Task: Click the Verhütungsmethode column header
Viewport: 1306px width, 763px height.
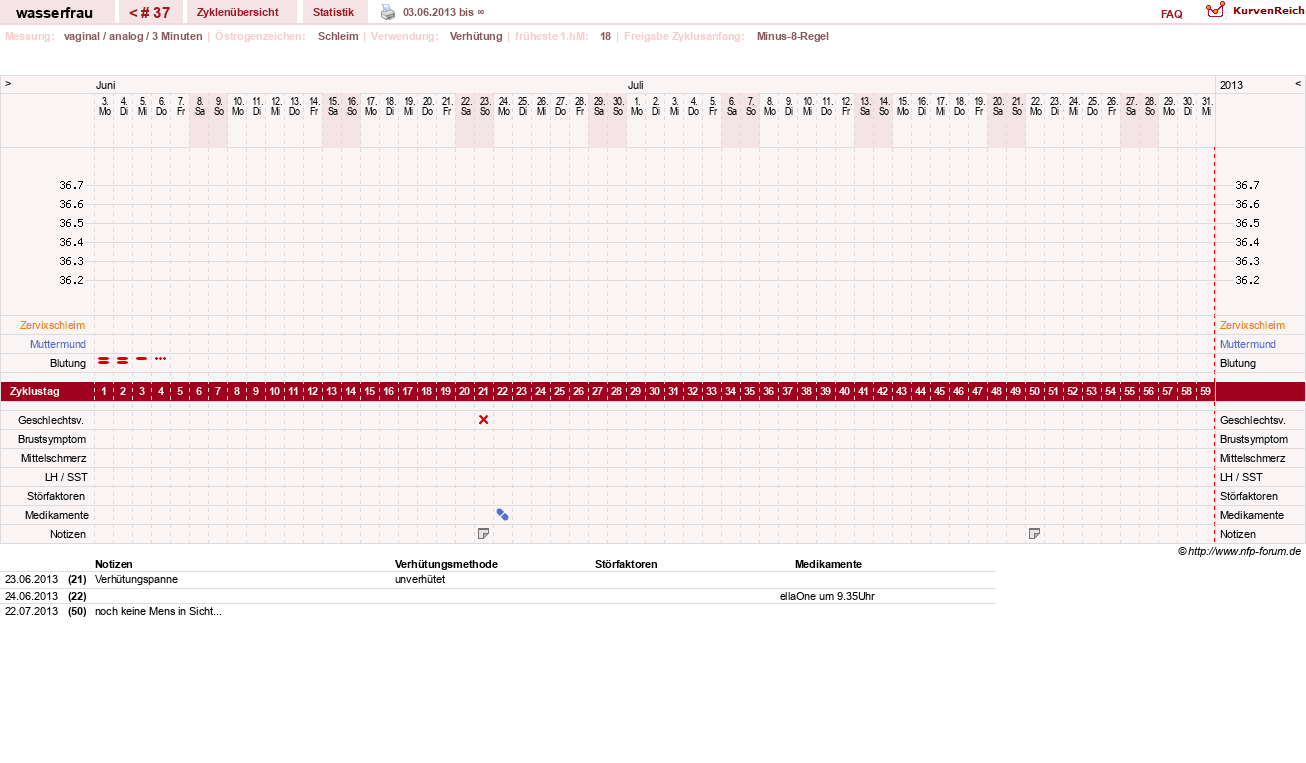Action: coord(446,564)
